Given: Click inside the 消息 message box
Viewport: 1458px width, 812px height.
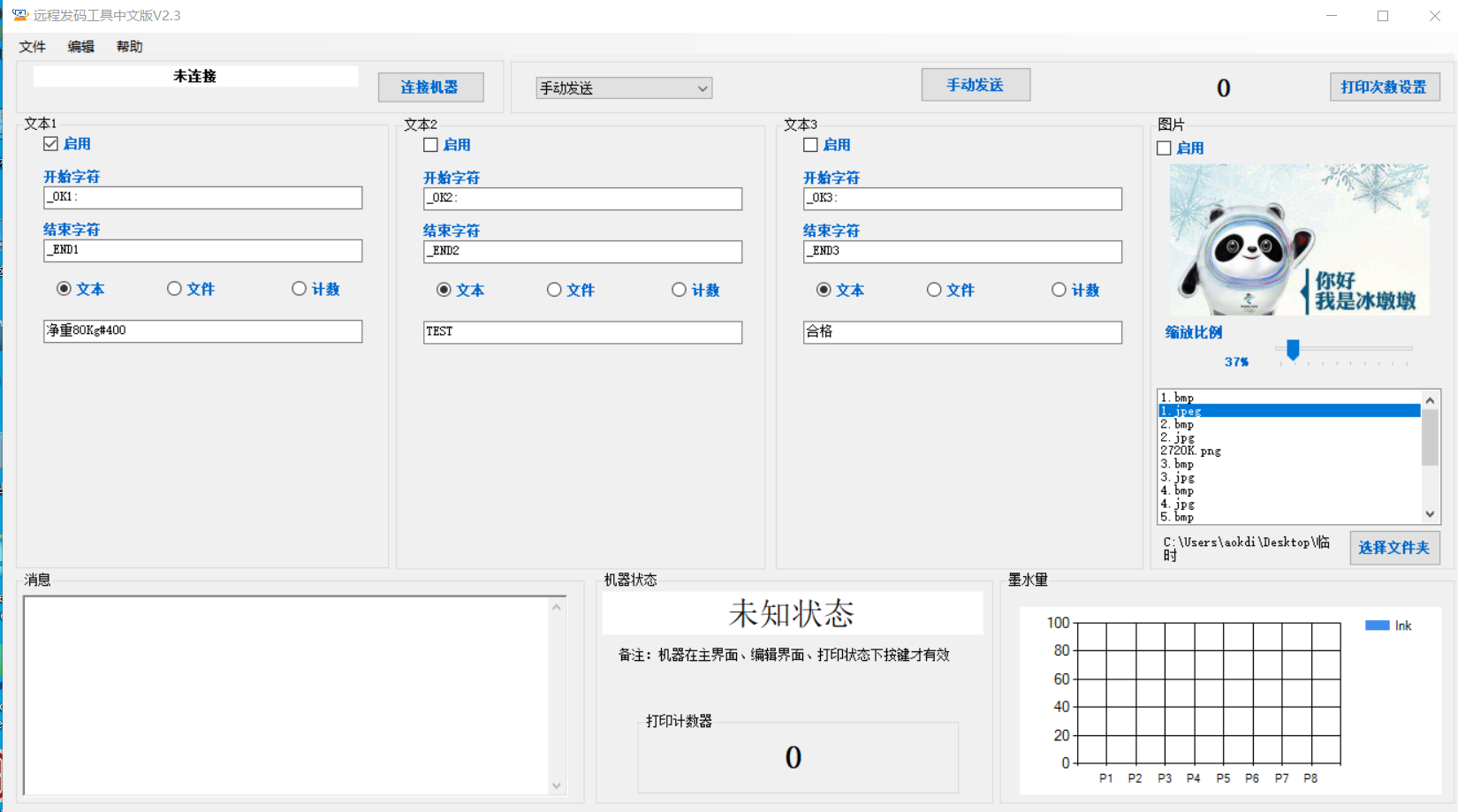Looking at the screenshot, I should (287, 695).
